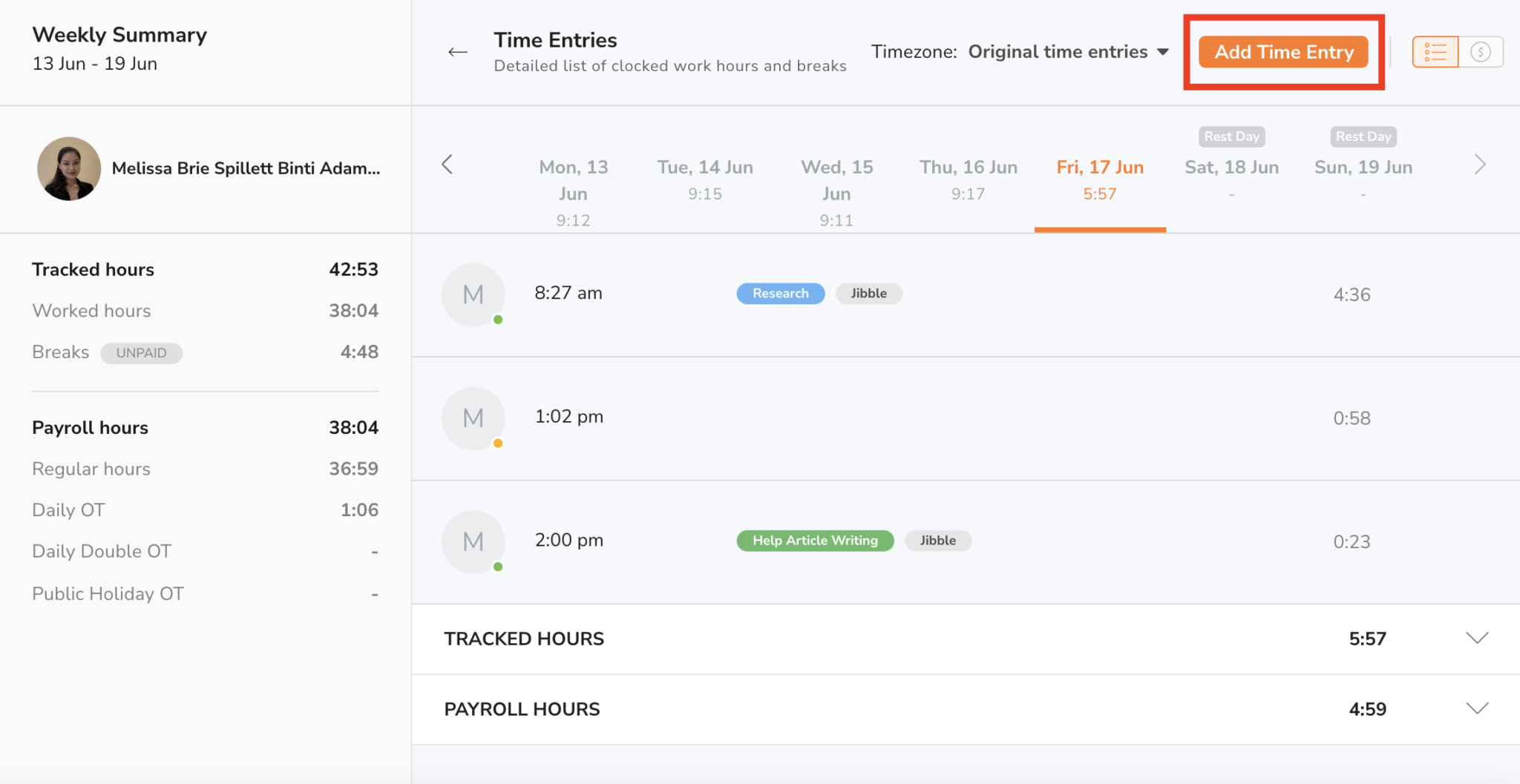The width and height of the screenshot is (1520, 784).
Task: Click the back arrow next to Time Entries
Action: coord(458,52)
